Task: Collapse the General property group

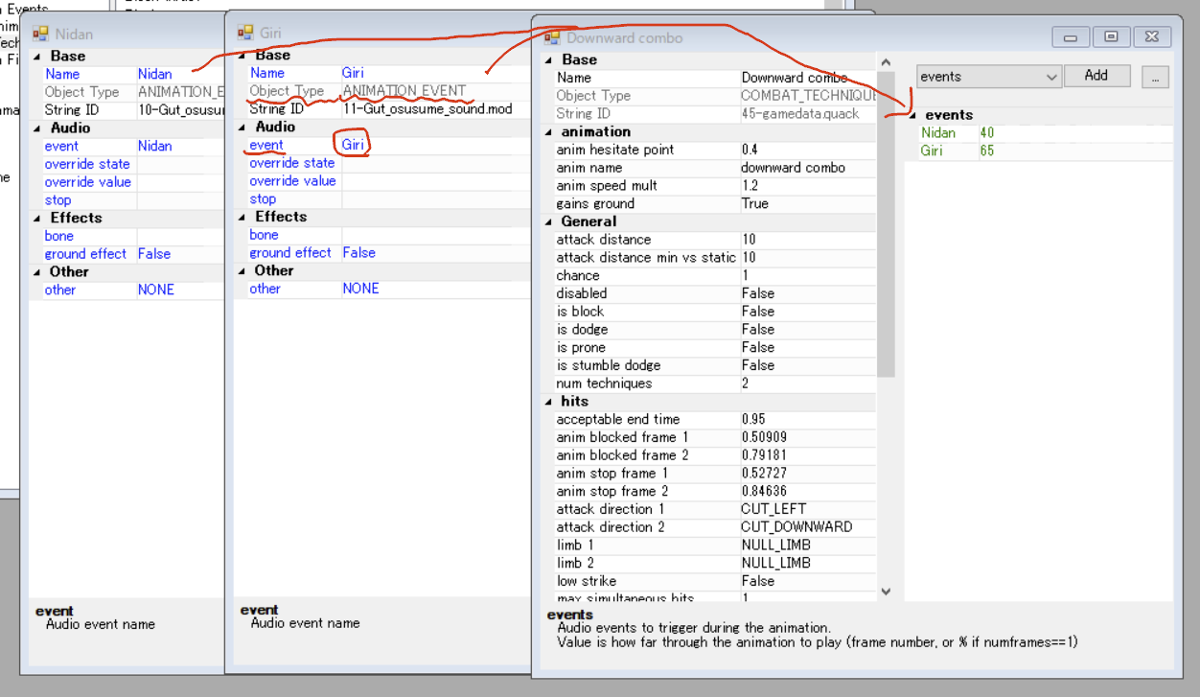Action: pos(548,222)
